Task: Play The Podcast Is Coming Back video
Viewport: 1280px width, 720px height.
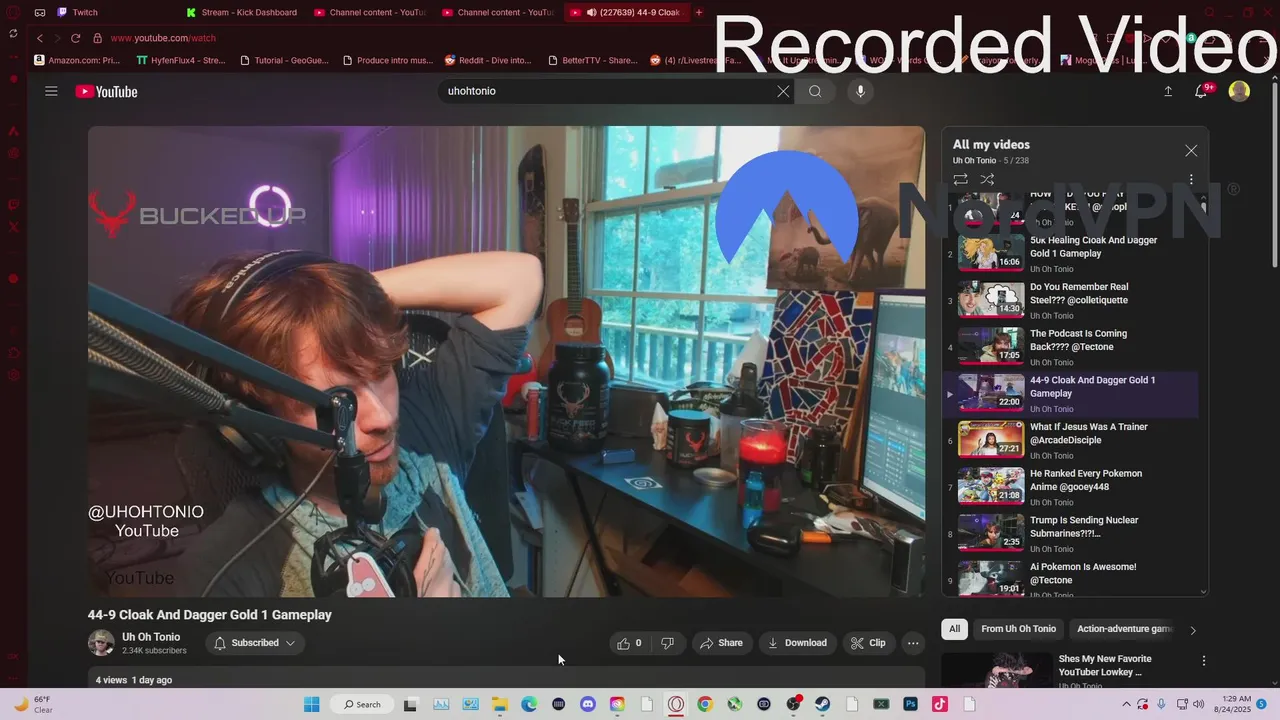Action: [1071, 347]
